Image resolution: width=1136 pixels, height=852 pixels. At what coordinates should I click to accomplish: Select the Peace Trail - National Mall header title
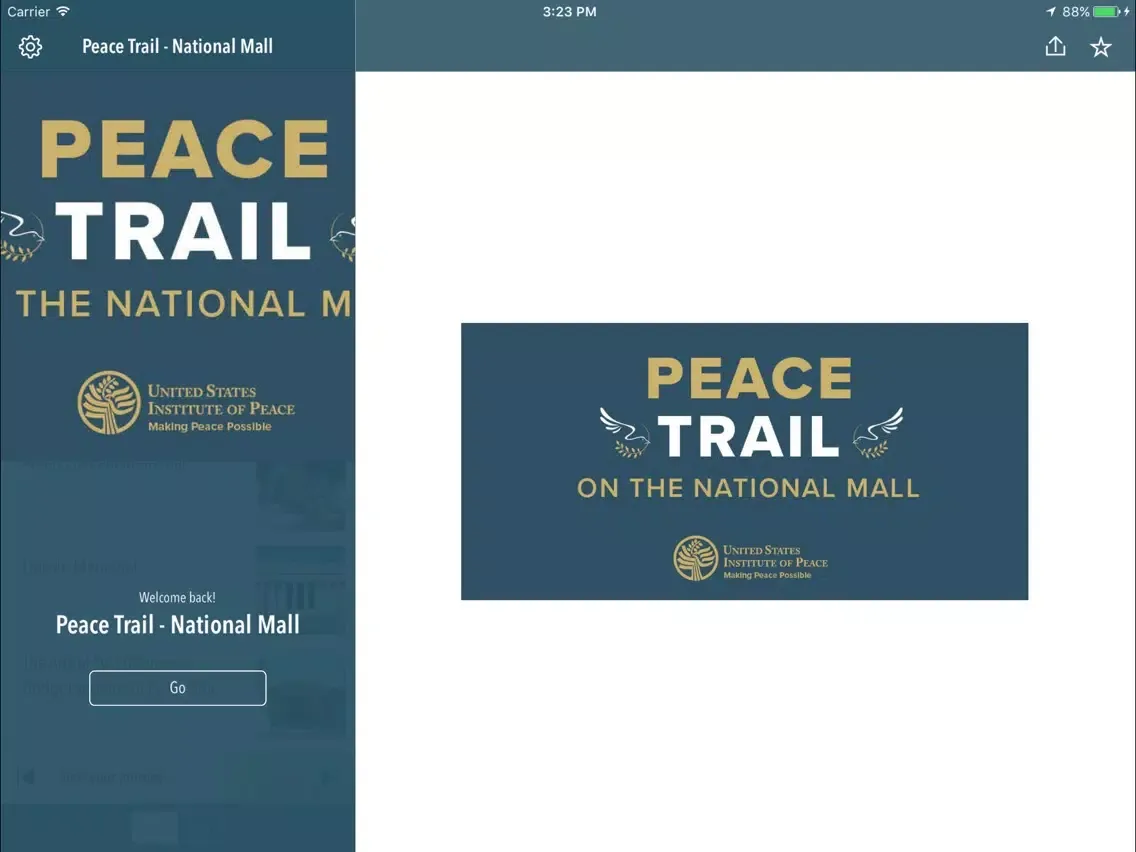click(x=178, y=46)
